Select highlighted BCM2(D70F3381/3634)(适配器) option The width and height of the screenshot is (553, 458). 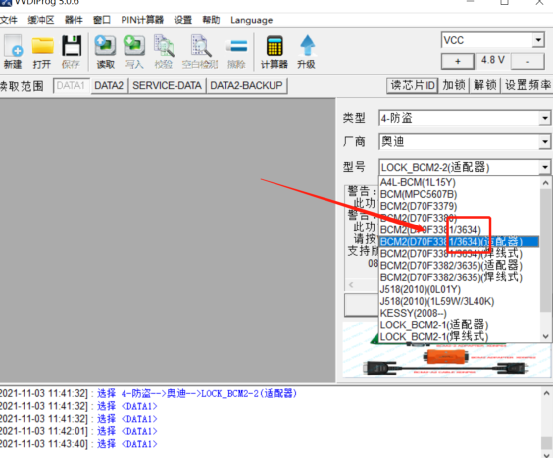click(459, 242)
